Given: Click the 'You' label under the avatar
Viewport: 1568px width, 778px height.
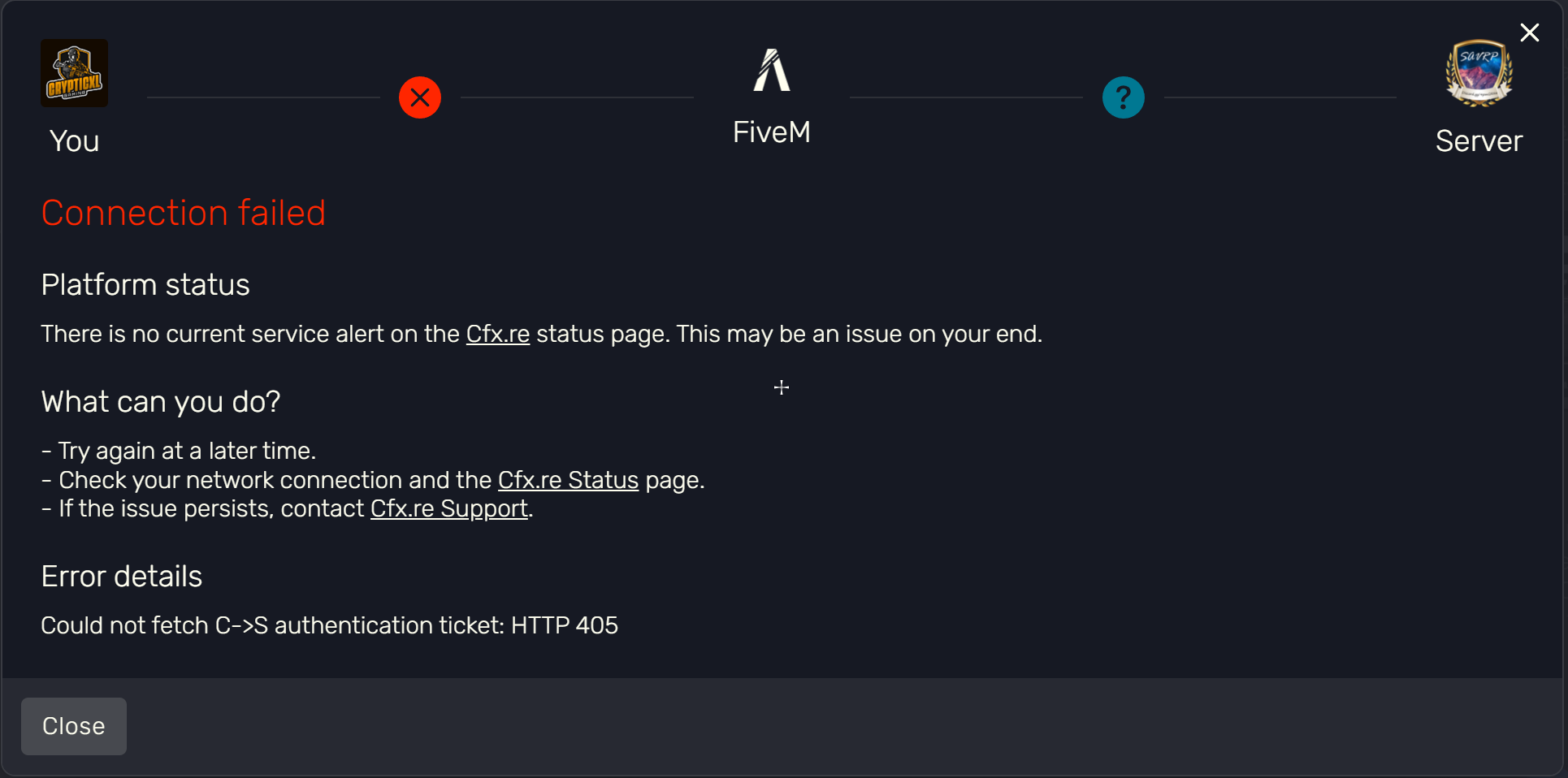Looking at the screenshot, I should 75,141.
